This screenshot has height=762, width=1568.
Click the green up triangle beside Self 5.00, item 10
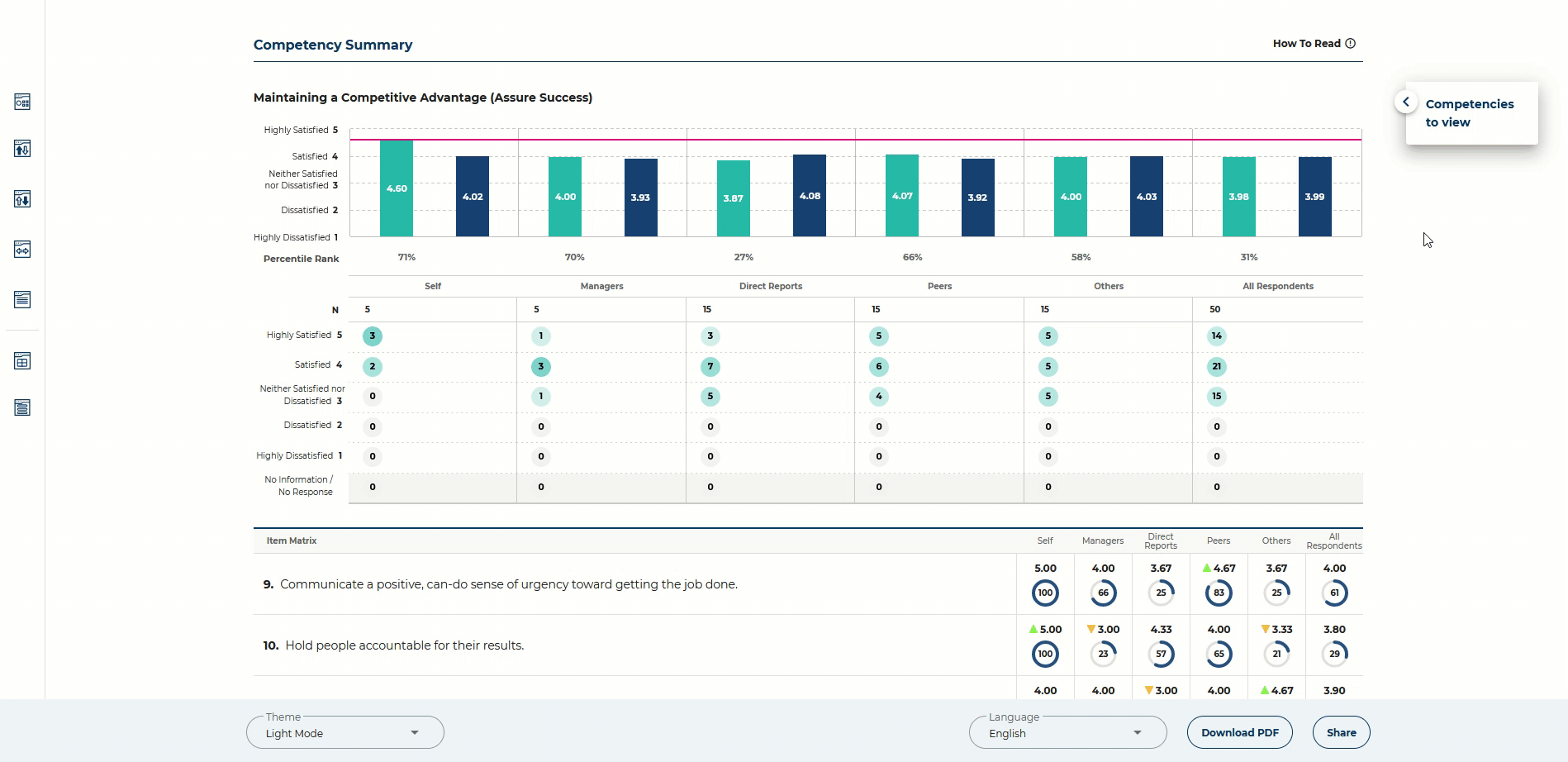click(1033, 629)
